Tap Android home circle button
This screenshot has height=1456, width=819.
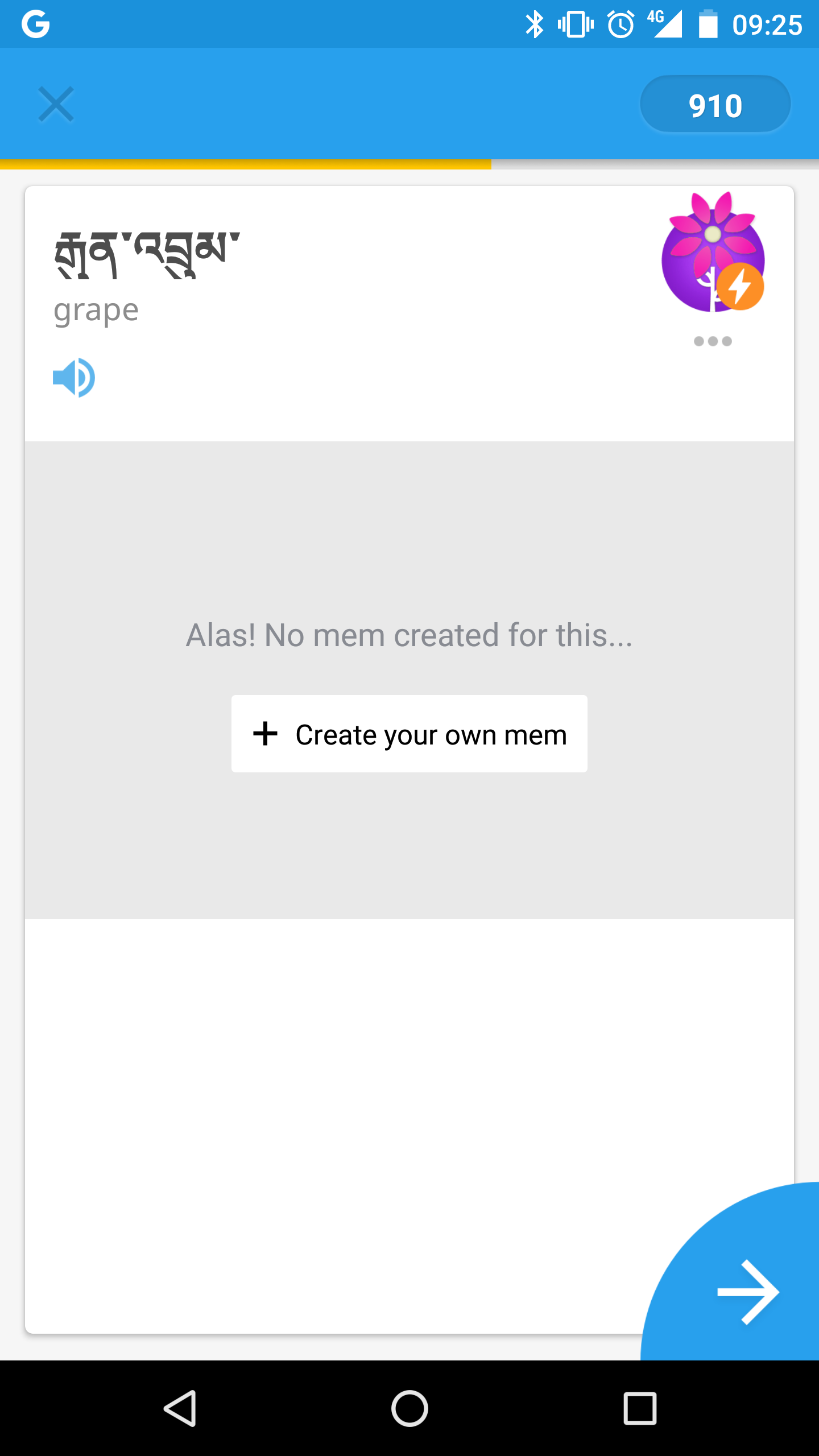409,1408
